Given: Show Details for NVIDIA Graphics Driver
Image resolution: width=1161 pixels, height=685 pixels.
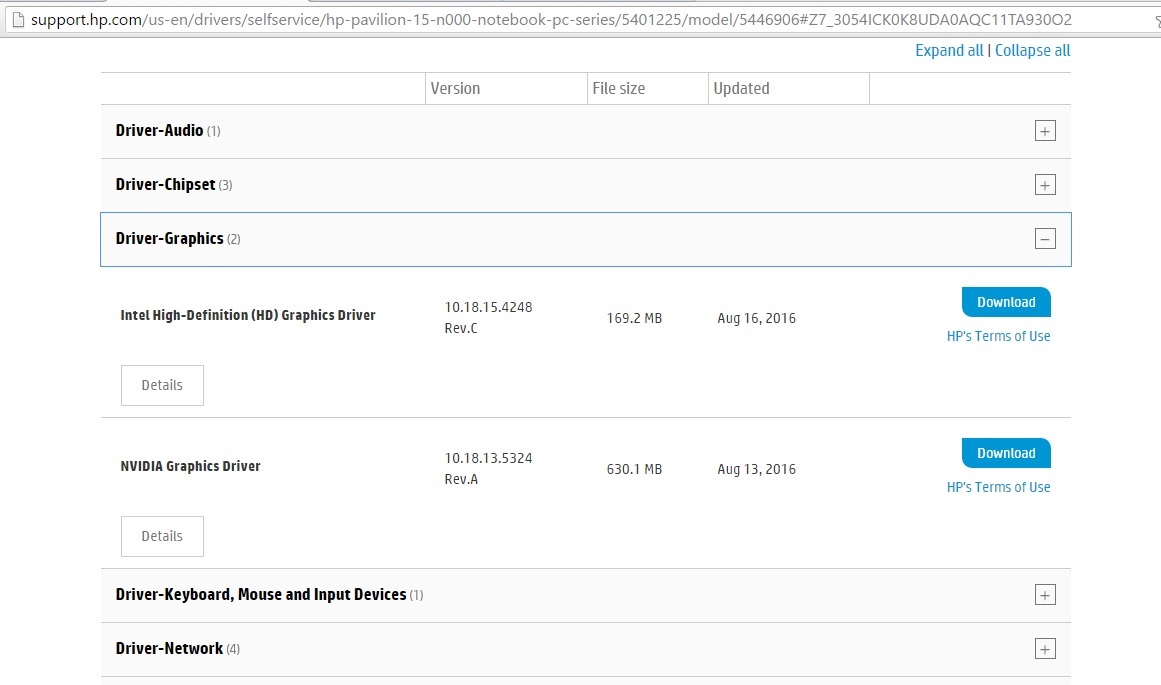Looking at the screenshot, I should point(162,536).
